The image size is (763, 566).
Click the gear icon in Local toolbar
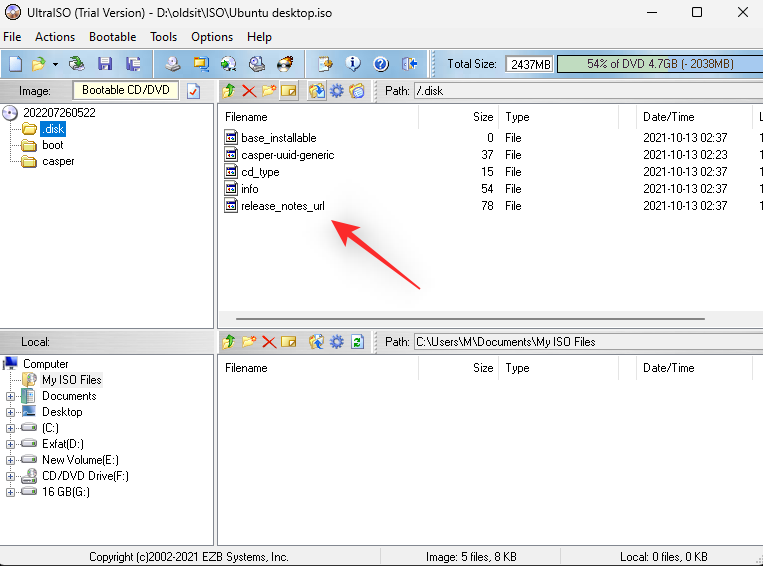pos(337,342)
